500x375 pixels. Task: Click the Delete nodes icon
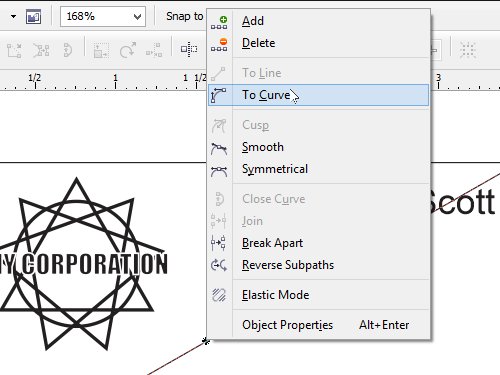(219, 45)
